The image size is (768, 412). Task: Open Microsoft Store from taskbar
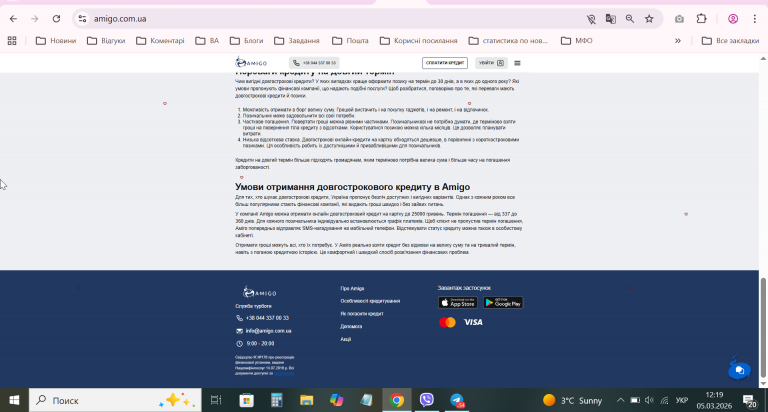(246, 400)
